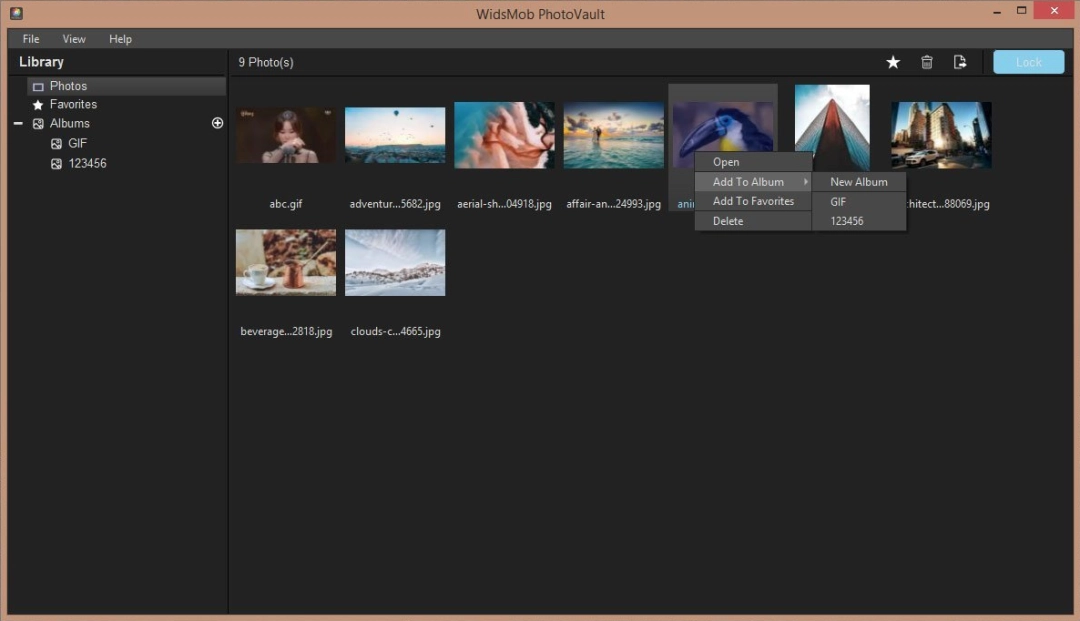
Task: Create new album with plus icon
Action: tap(217, 122)
